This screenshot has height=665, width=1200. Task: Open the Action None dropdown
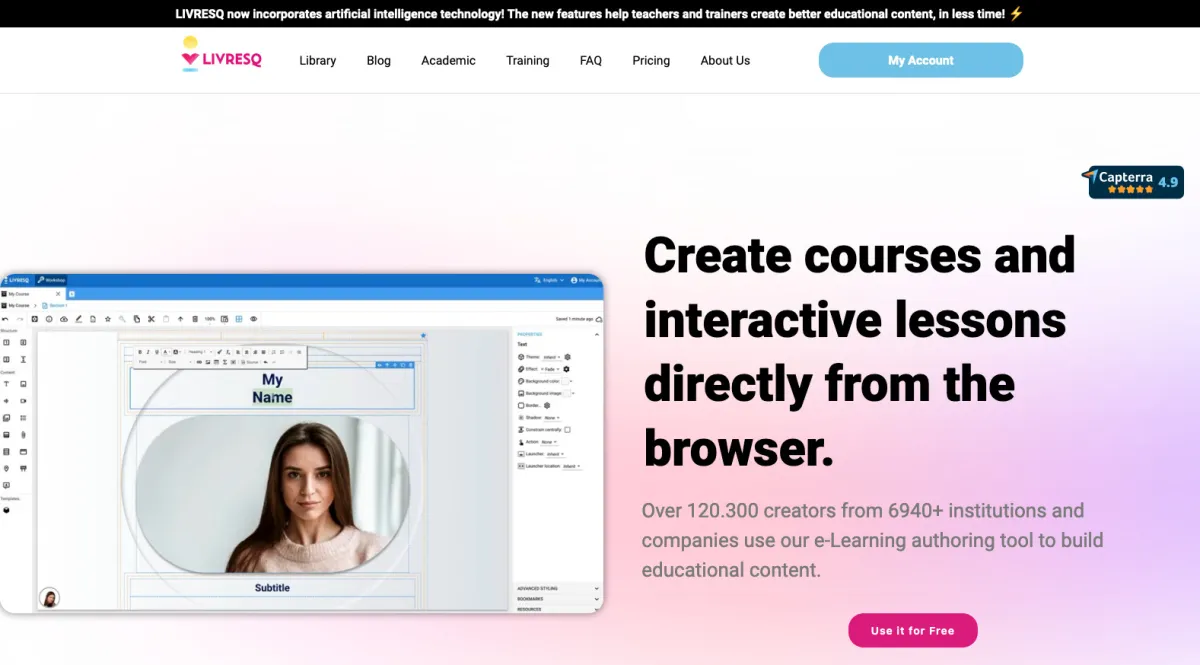click(548, 442)
